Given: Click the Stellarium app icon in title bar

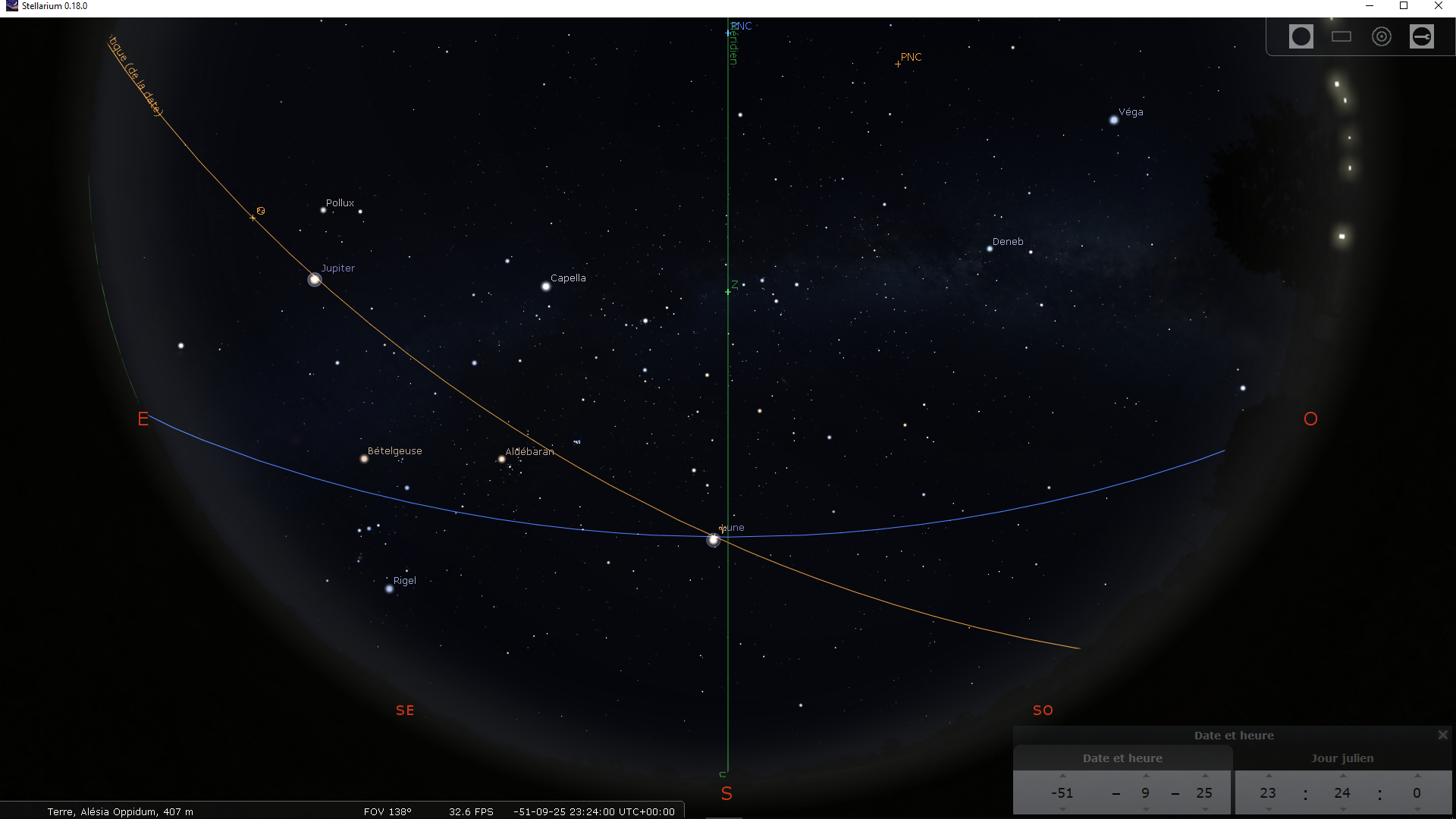Looking at the screenshot, I should click(11, 6).
